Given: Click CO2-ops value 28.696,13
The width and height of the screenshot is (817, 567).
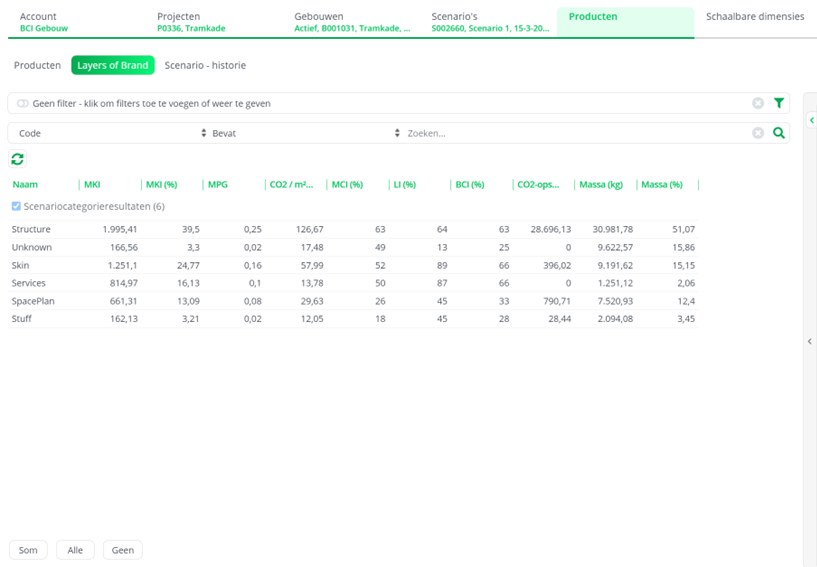Looking at the screenshot, I should [x=551, y=229].
